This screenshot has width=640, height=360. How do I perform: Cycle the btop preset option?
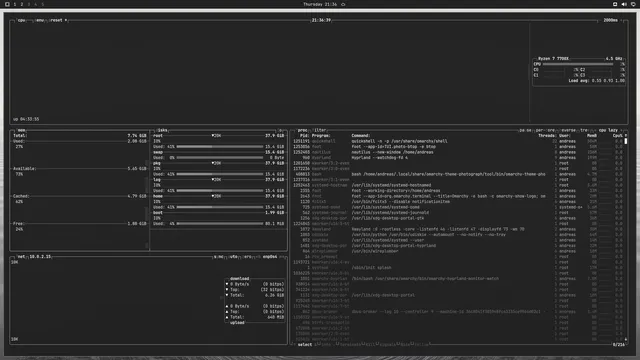point(58,20)
